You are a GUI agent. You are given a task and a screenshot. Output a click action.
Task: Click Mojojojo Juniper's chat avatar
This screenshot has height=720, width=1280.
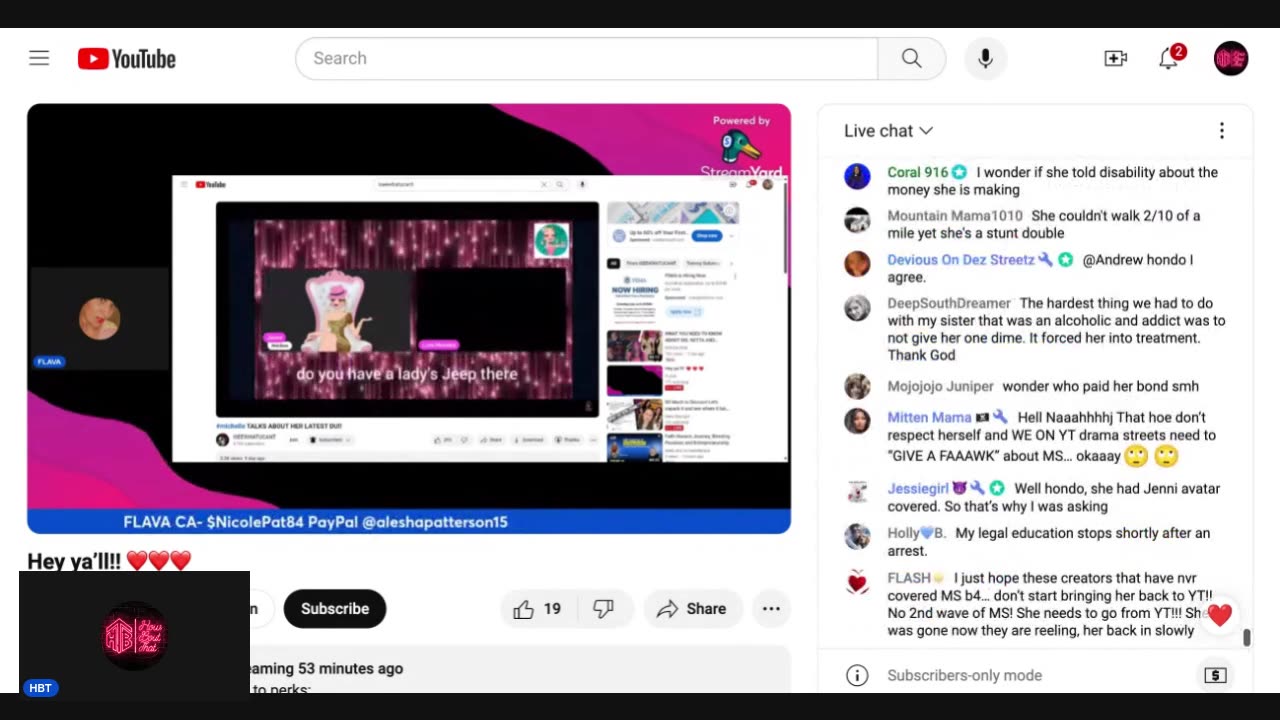(857, 386)
